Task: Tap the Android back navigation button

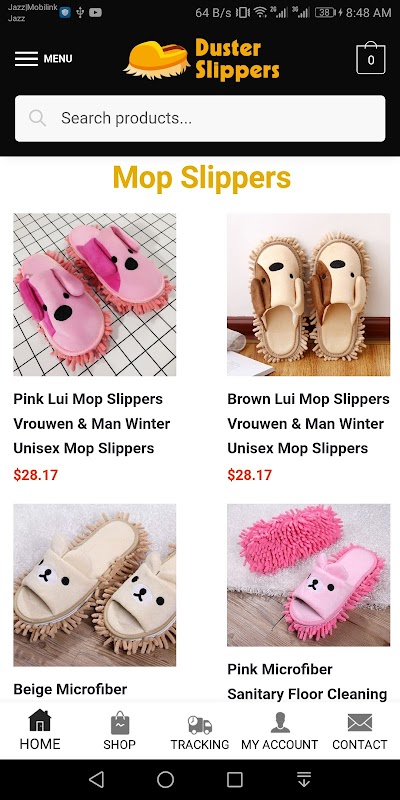Action: coord(96,779)
